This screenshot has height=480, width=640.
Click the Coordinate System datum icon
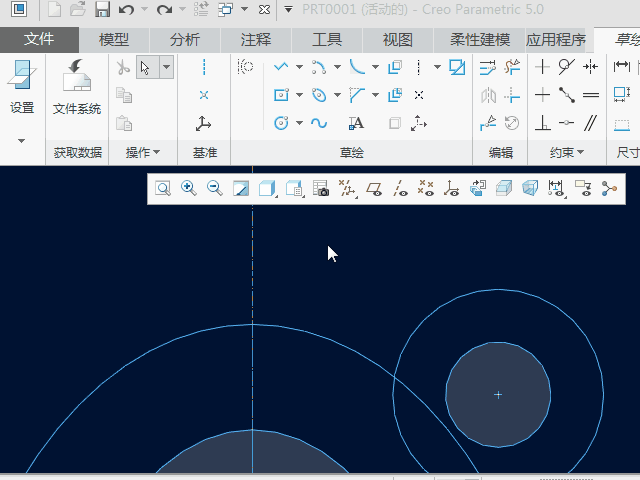click(204, 123)
